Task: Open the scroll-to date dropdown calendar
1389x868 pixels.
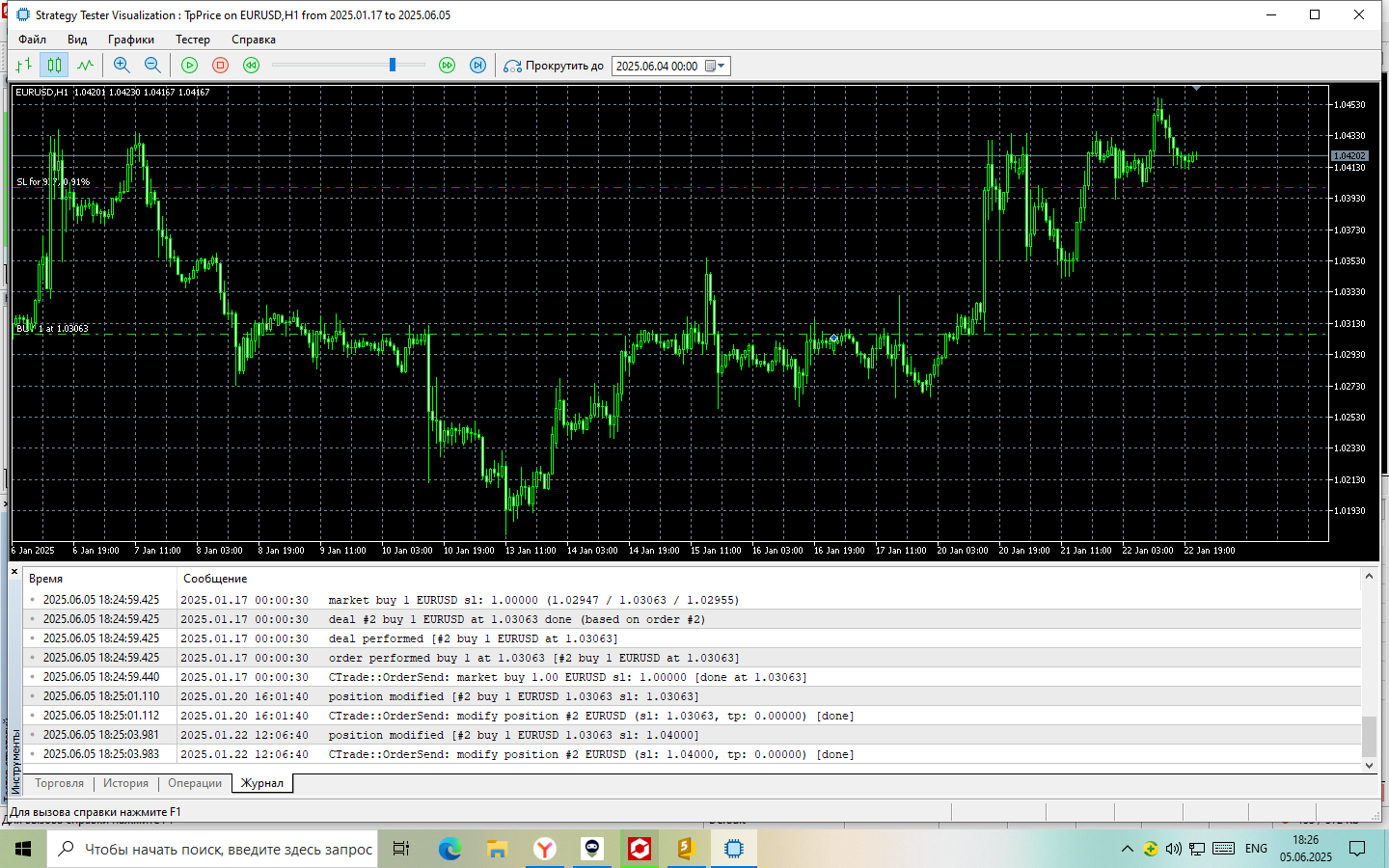Action: point(715,66)
